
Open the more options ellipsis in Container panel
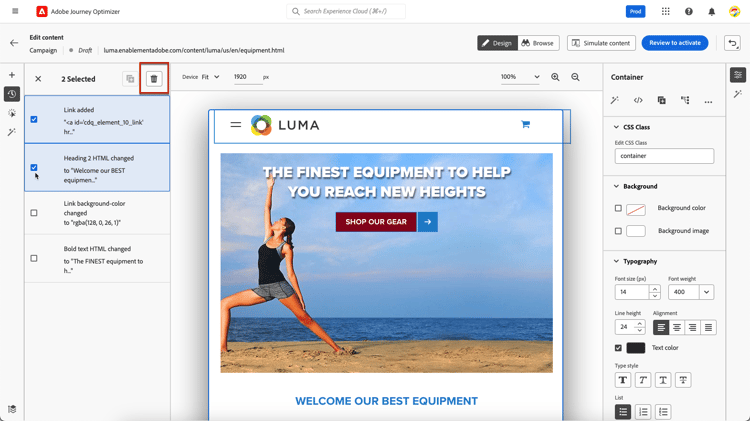click(x=708, y=101)
